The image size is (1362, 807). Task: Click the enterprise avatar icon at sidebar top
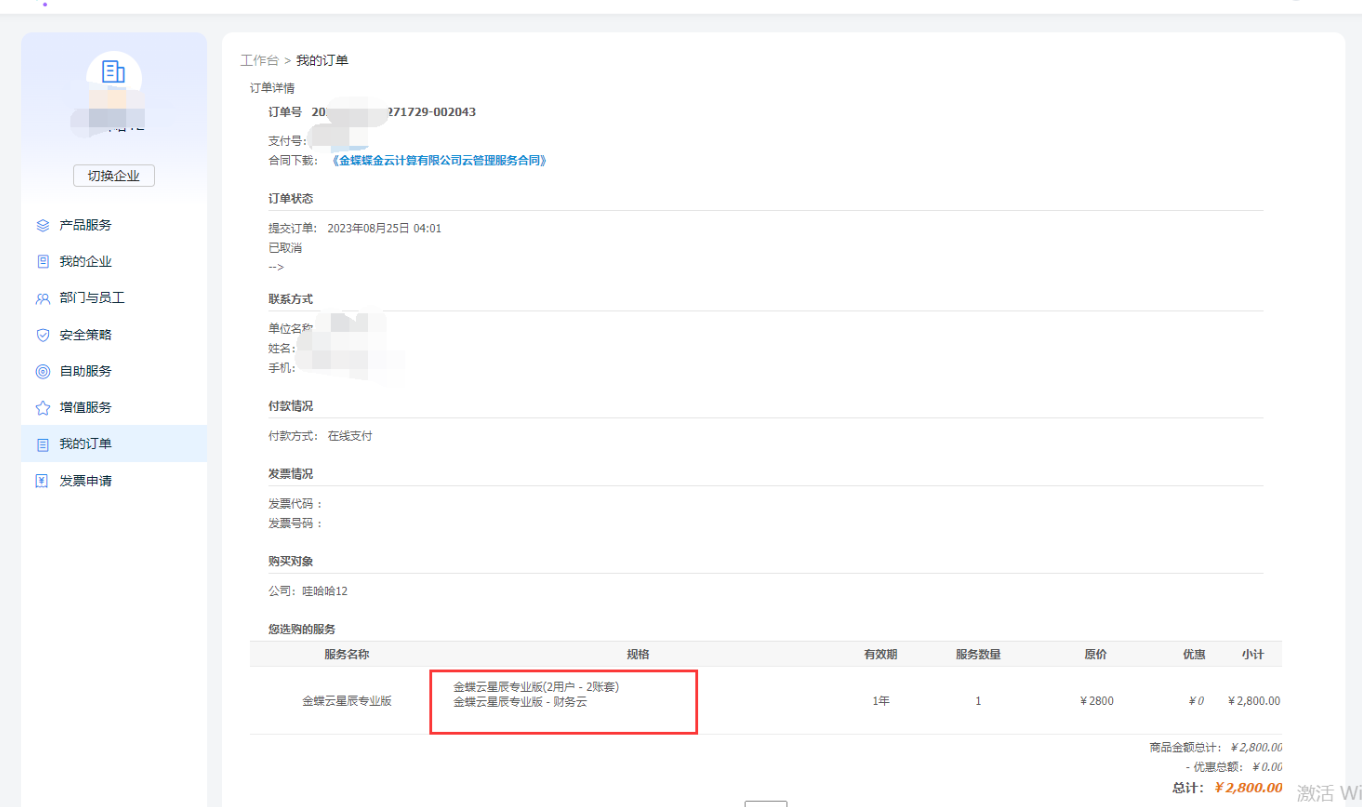114,72
